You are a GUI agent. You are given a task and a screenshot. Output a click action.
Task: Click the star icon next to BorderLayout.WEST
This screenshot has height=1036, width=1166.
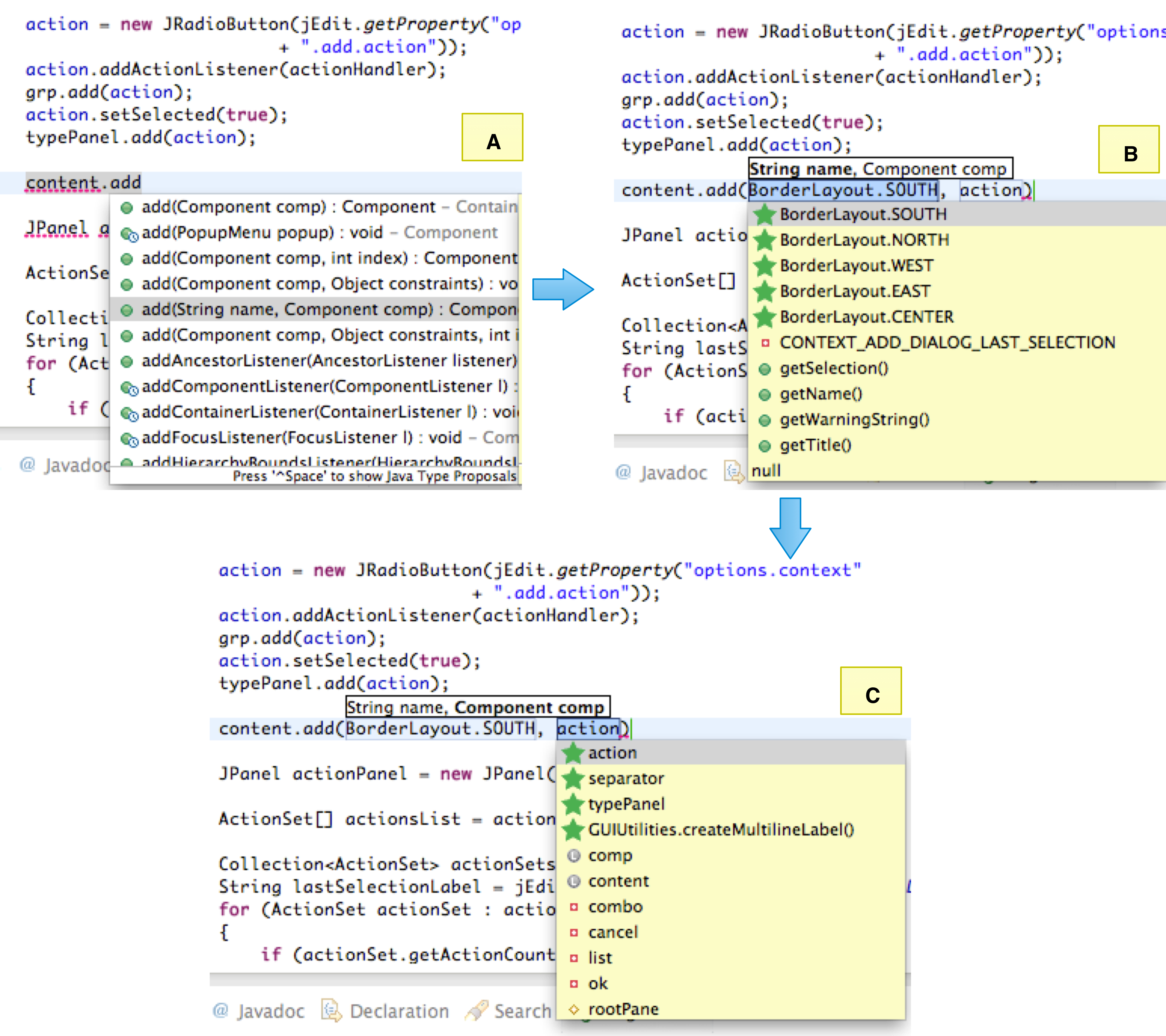click(764, 266)
